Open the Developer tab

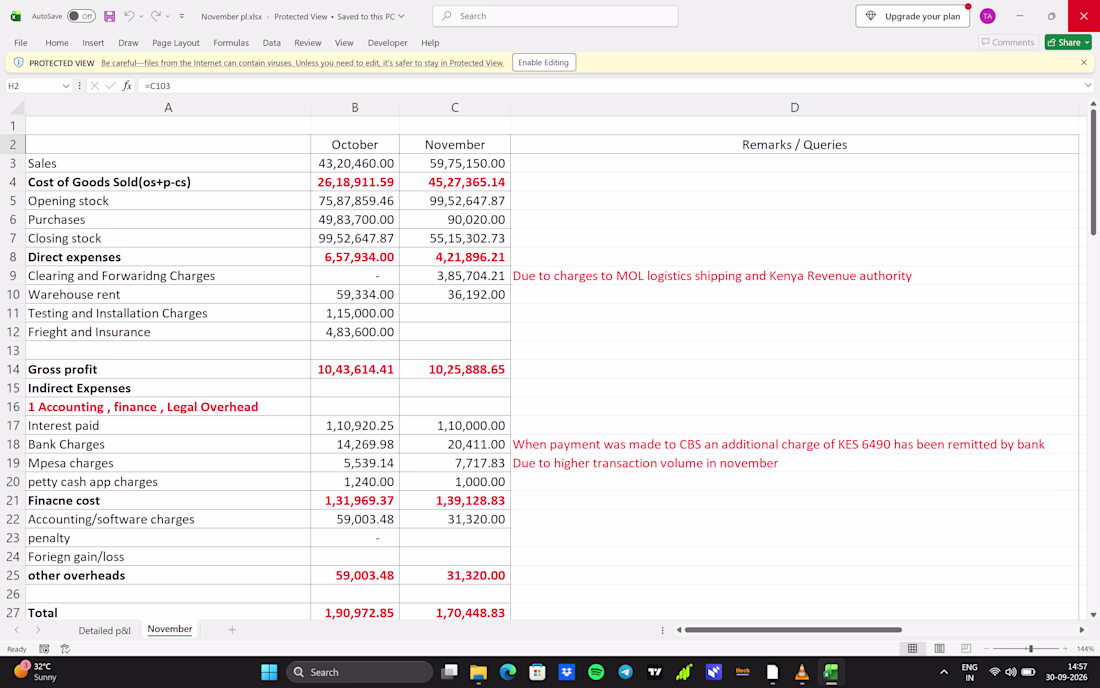click(x=387, y=43)
